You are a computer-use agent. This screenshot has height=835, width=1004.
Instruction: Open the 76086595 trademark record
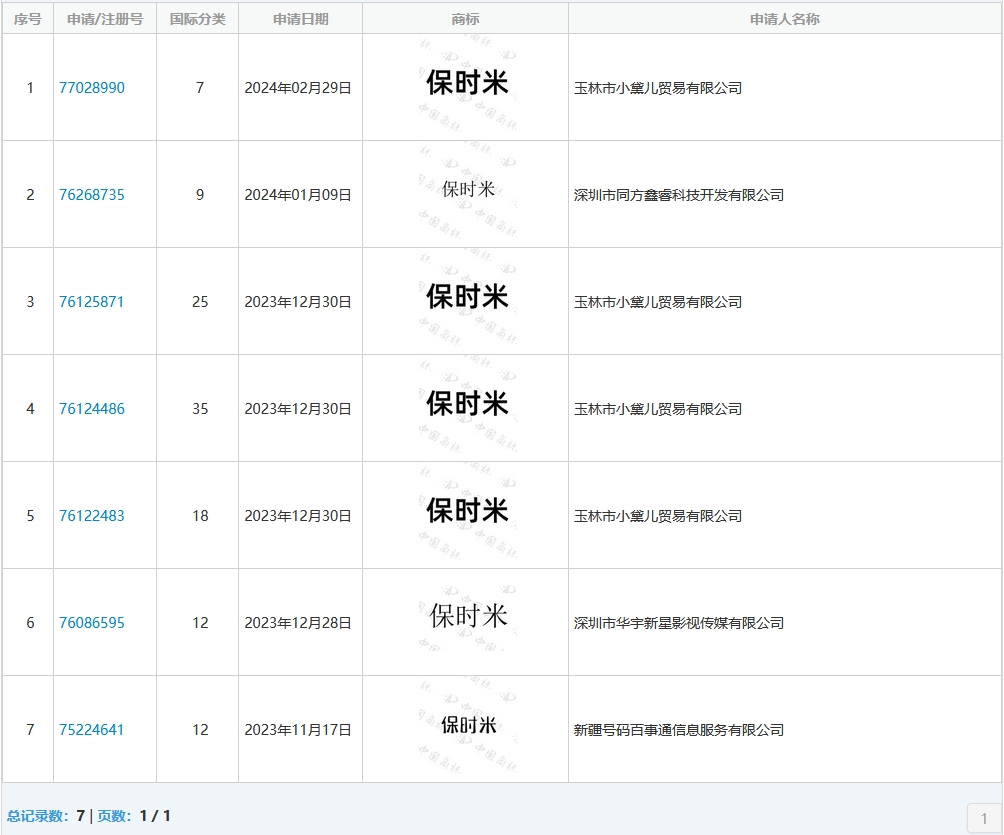[x=92, y=623]
